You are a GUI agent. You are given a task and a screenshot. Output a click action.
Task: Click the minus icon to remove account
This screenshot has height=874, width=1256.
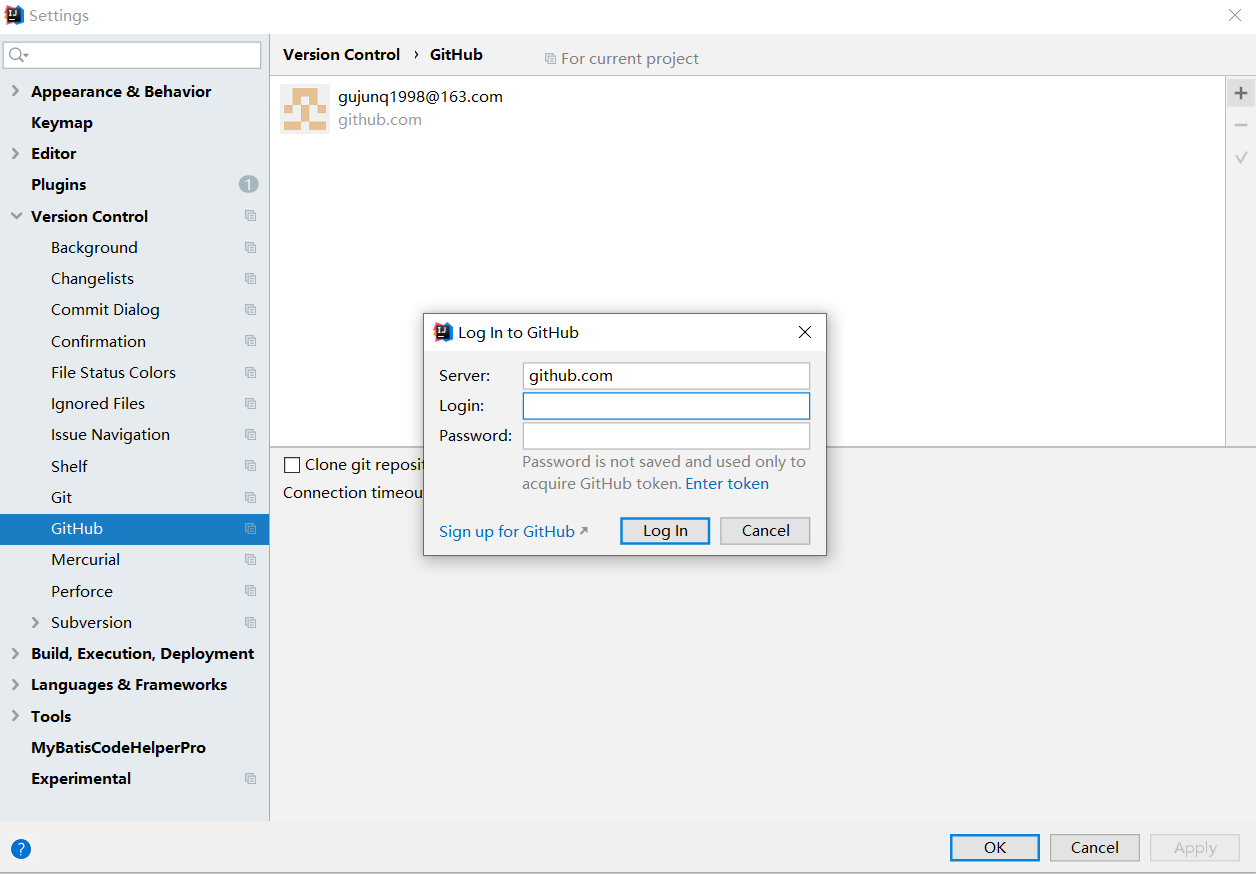coord(1240,126)
